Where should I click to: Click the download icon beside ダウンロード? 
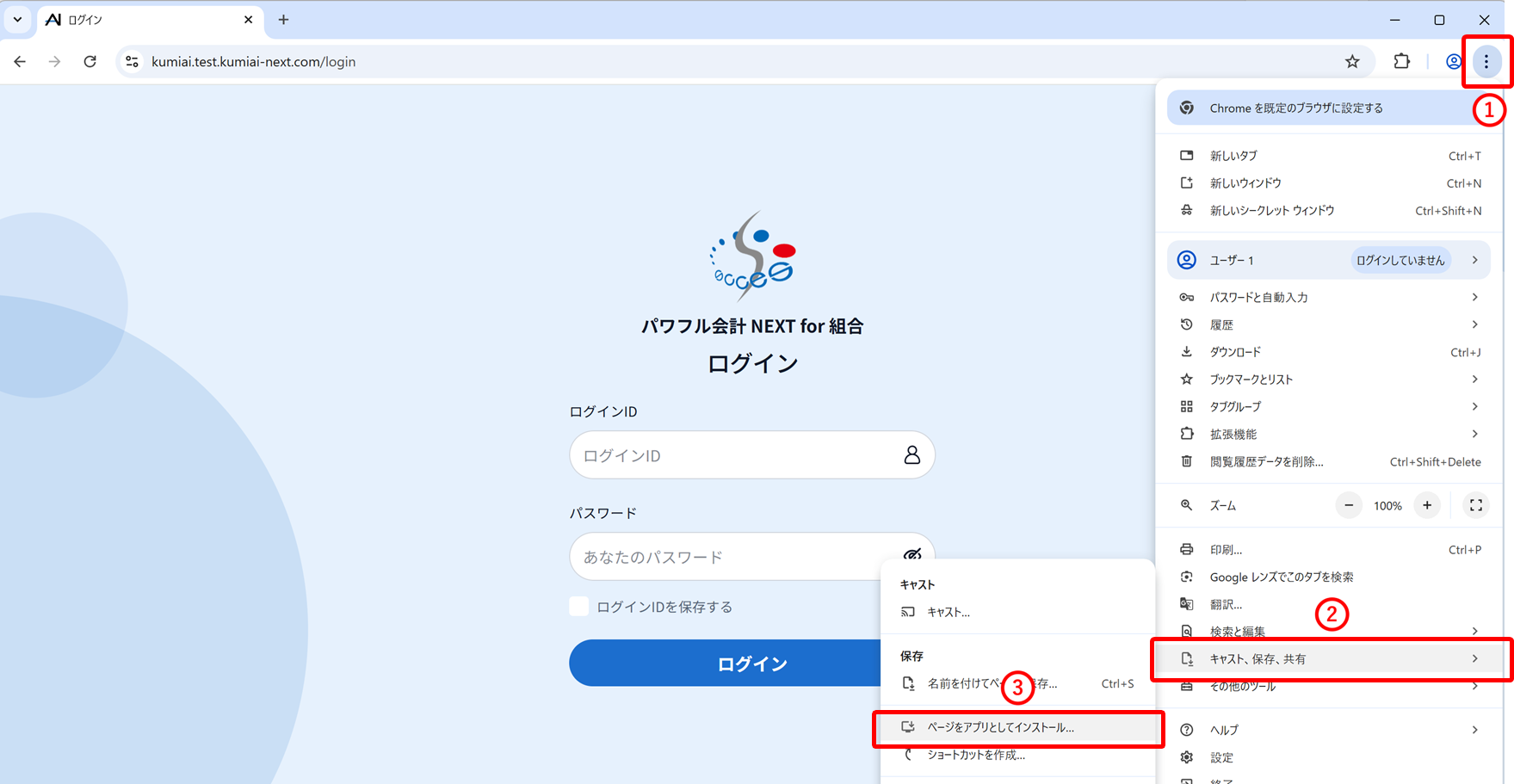tap(1187, 352)
